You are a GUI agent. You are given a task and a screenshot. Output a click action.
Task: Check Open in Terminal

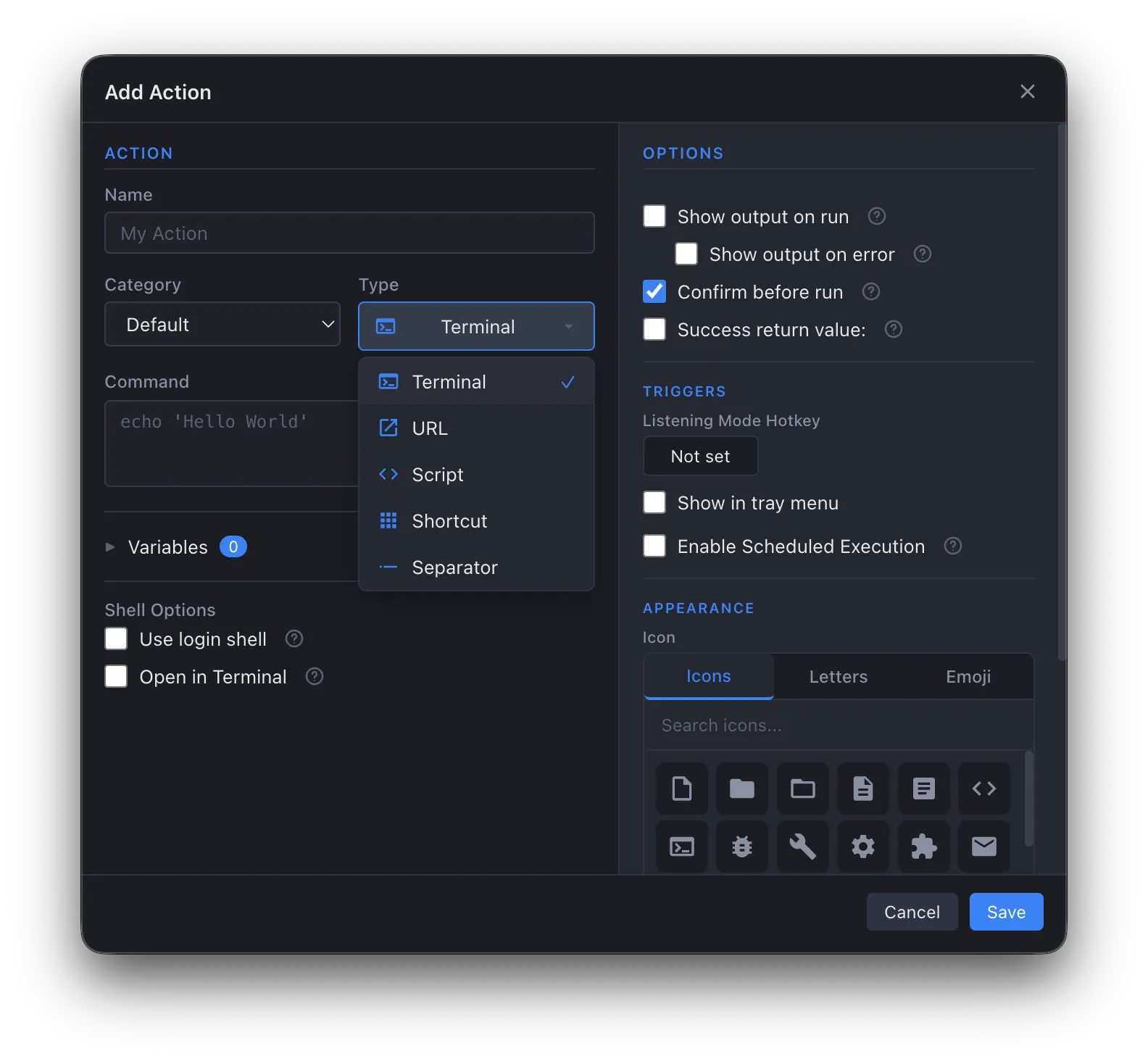(116, 676)
